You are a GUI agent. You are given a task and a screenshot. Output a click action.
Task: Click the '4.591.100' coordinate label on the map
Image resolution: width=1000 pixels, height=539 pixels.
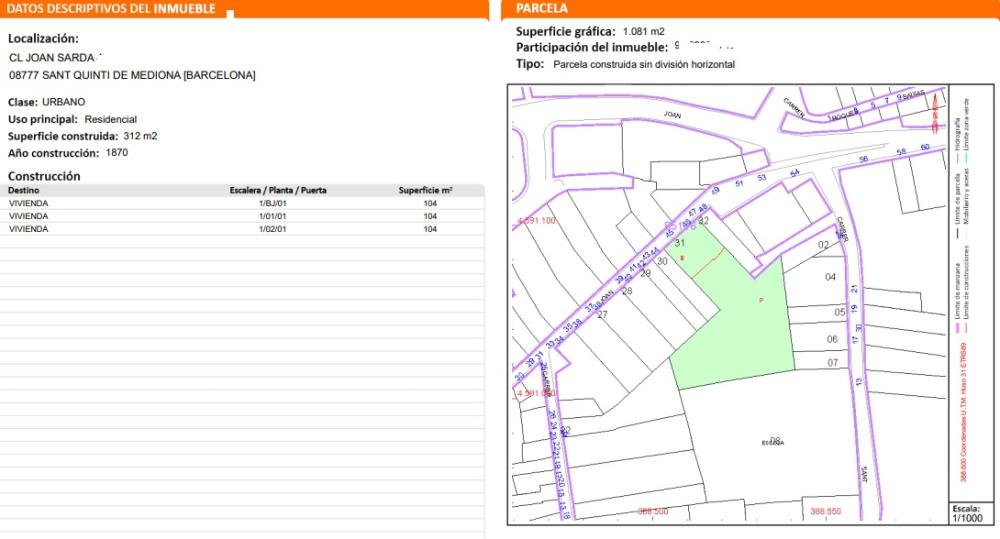(x=536, y=221)
